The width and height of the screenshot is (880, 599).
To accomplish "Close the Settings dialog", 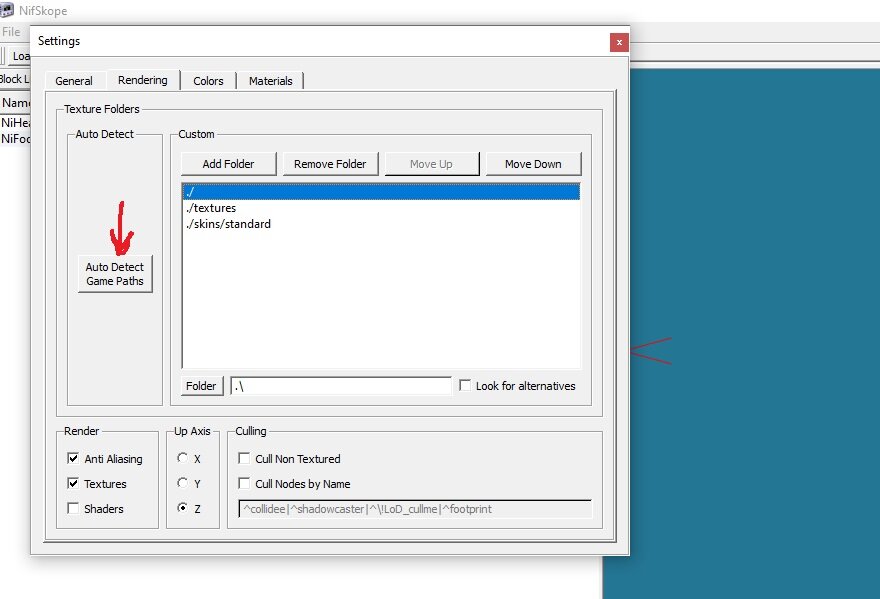I will point(619,42).
